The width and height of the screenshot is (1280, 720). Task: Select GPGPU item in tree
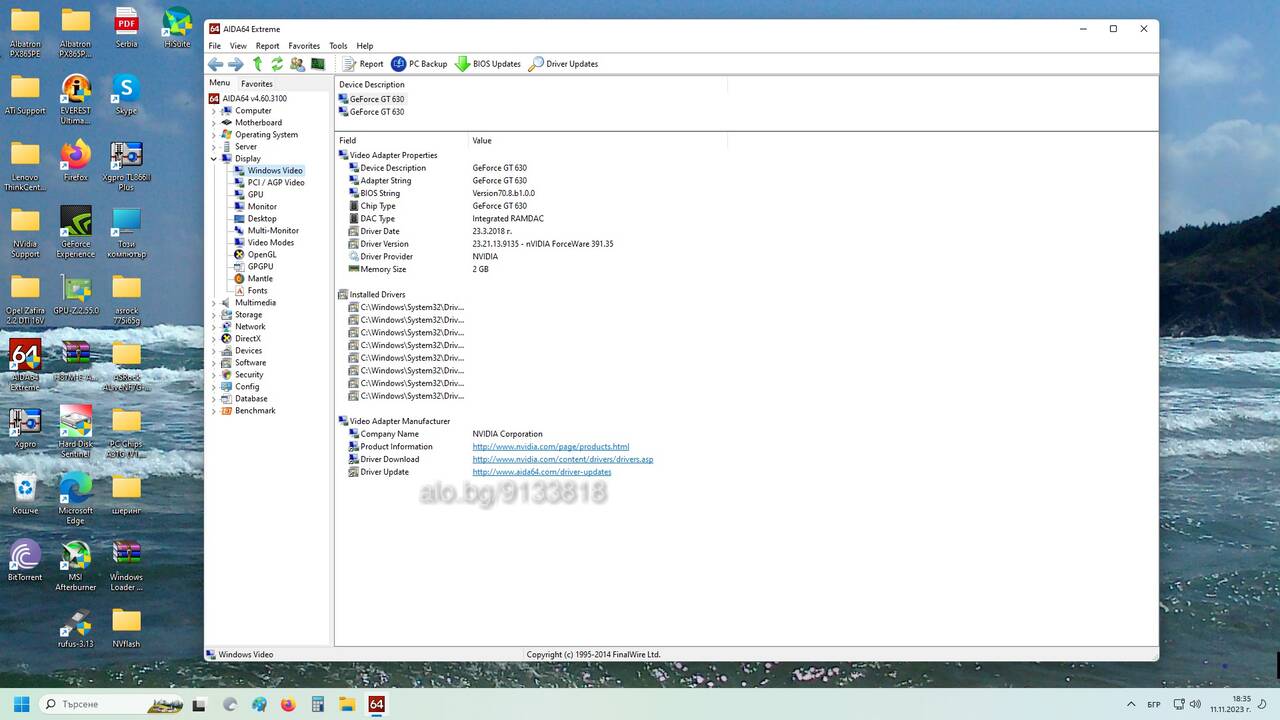(x=260, y=267)
